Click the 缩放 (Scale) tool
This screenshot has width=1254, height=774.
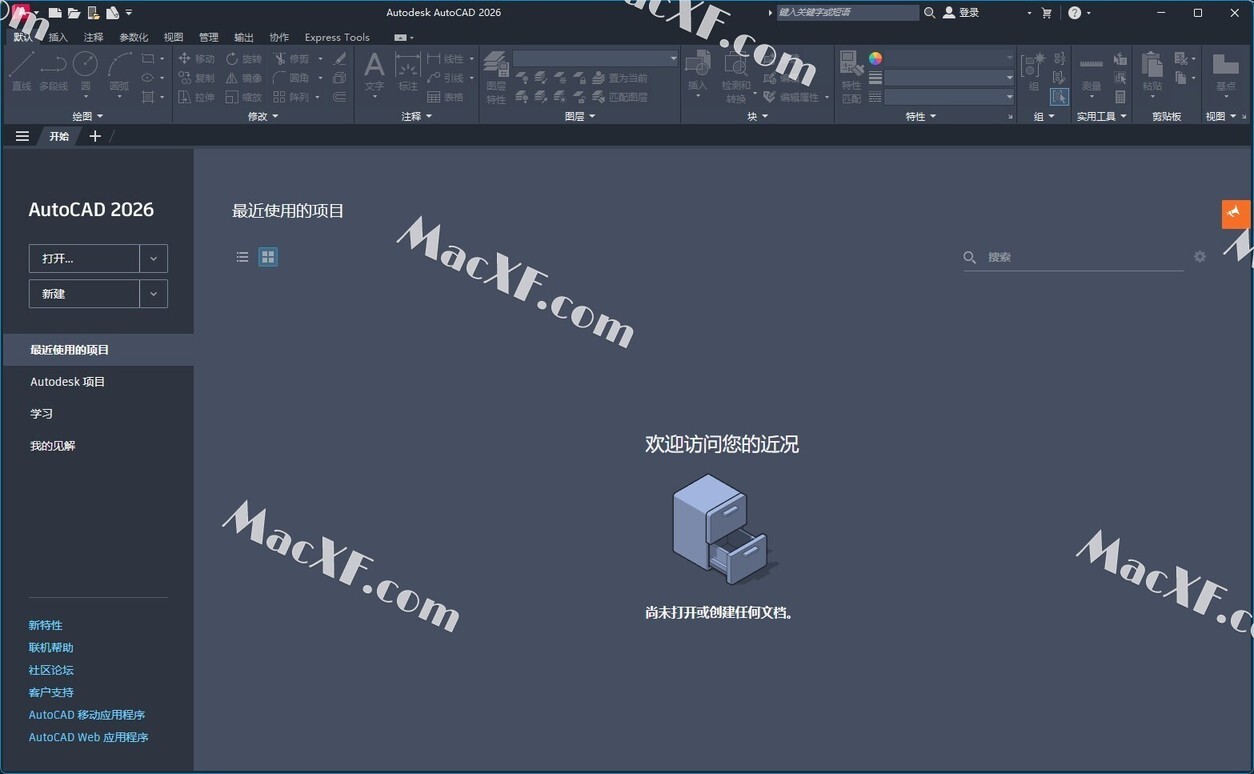coord(243,97)
